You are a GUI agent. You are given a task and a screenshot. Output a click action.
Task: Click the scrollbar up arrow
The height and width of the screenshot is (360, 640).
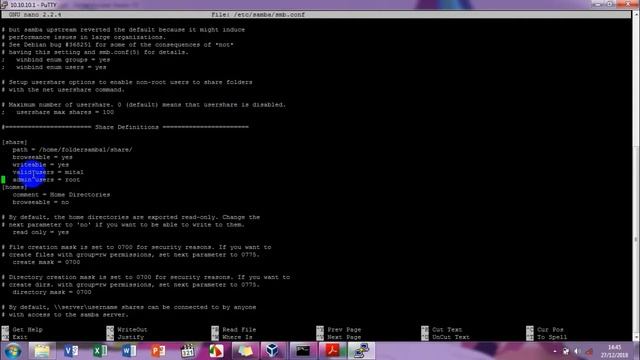[636, 14]
